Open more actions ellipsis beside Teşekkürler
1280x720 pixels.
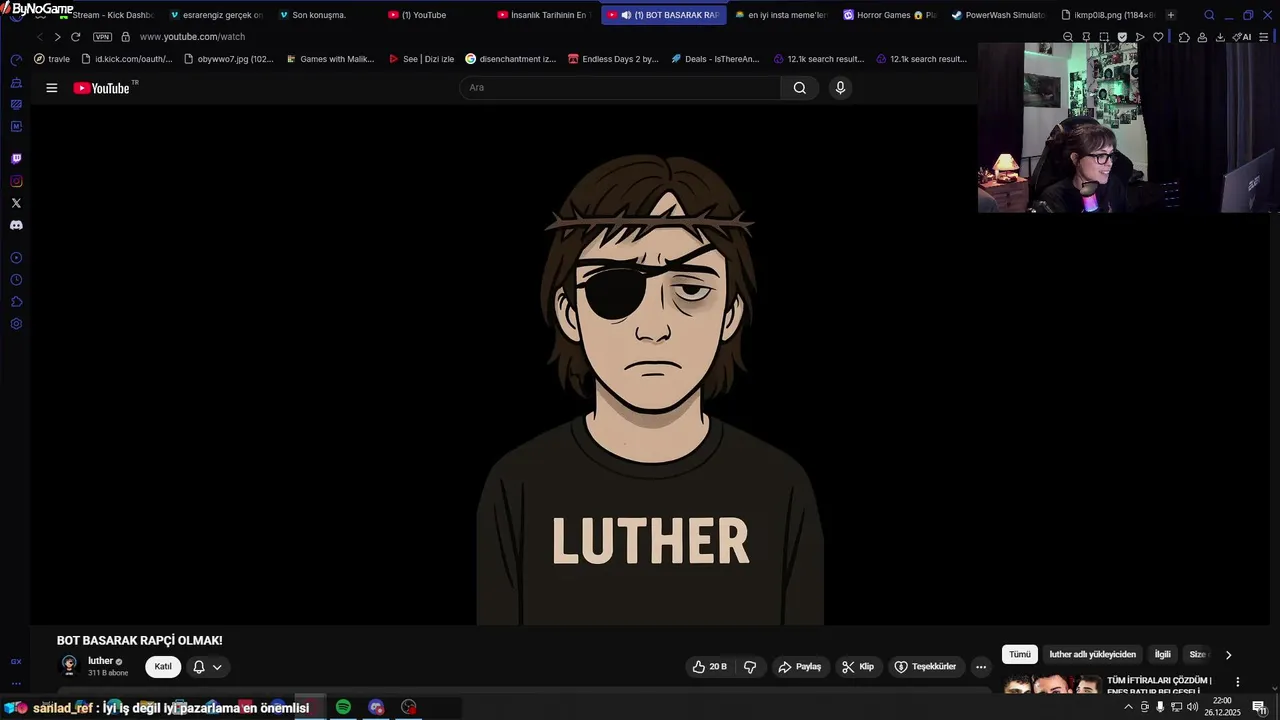[x=981, y=667]
